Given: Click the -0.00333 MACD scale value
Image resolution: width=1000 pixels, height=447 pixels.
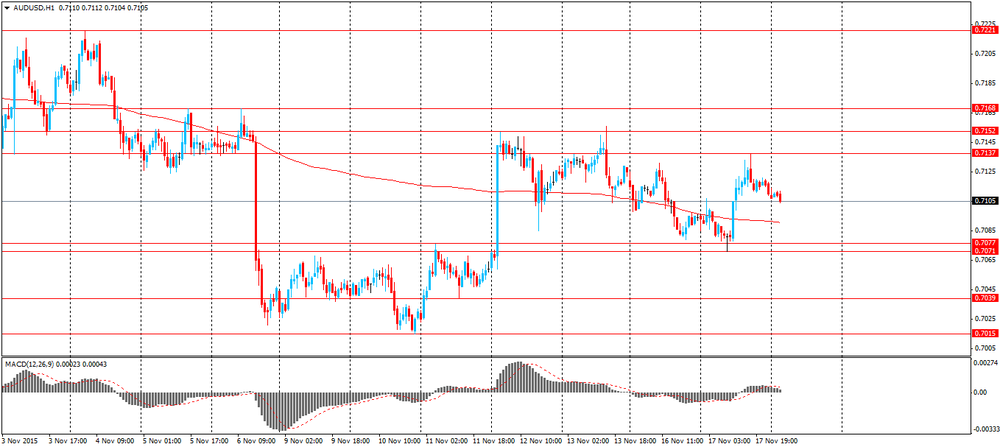Looking at the screenshot, I should (982, 429).
